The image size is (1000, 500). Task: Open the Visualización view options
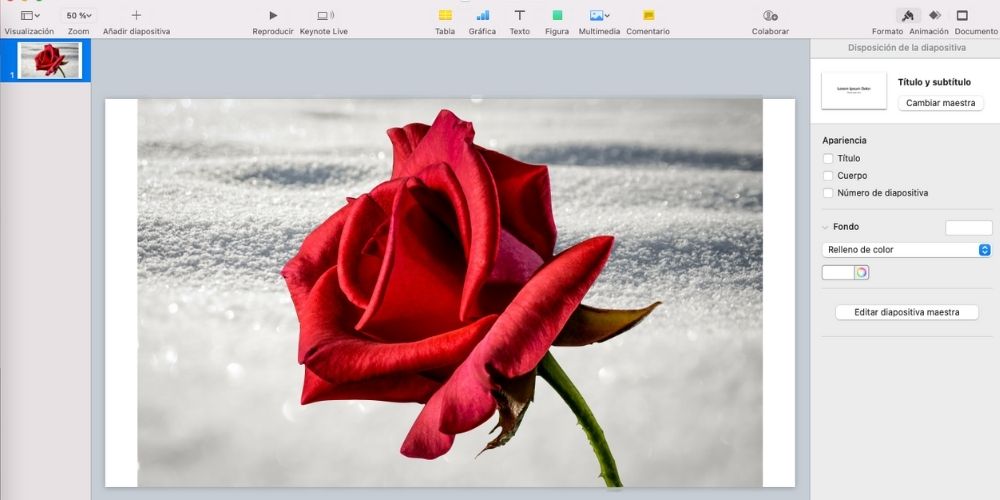pos(29,15)
